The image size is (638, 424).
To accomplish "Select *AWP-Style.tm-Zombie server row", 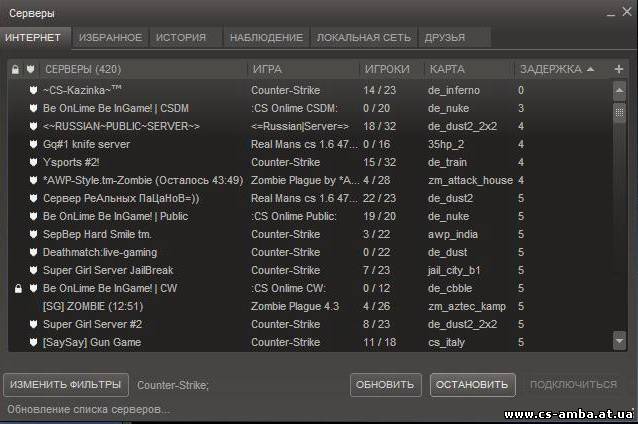I will [x=309, y=180].
